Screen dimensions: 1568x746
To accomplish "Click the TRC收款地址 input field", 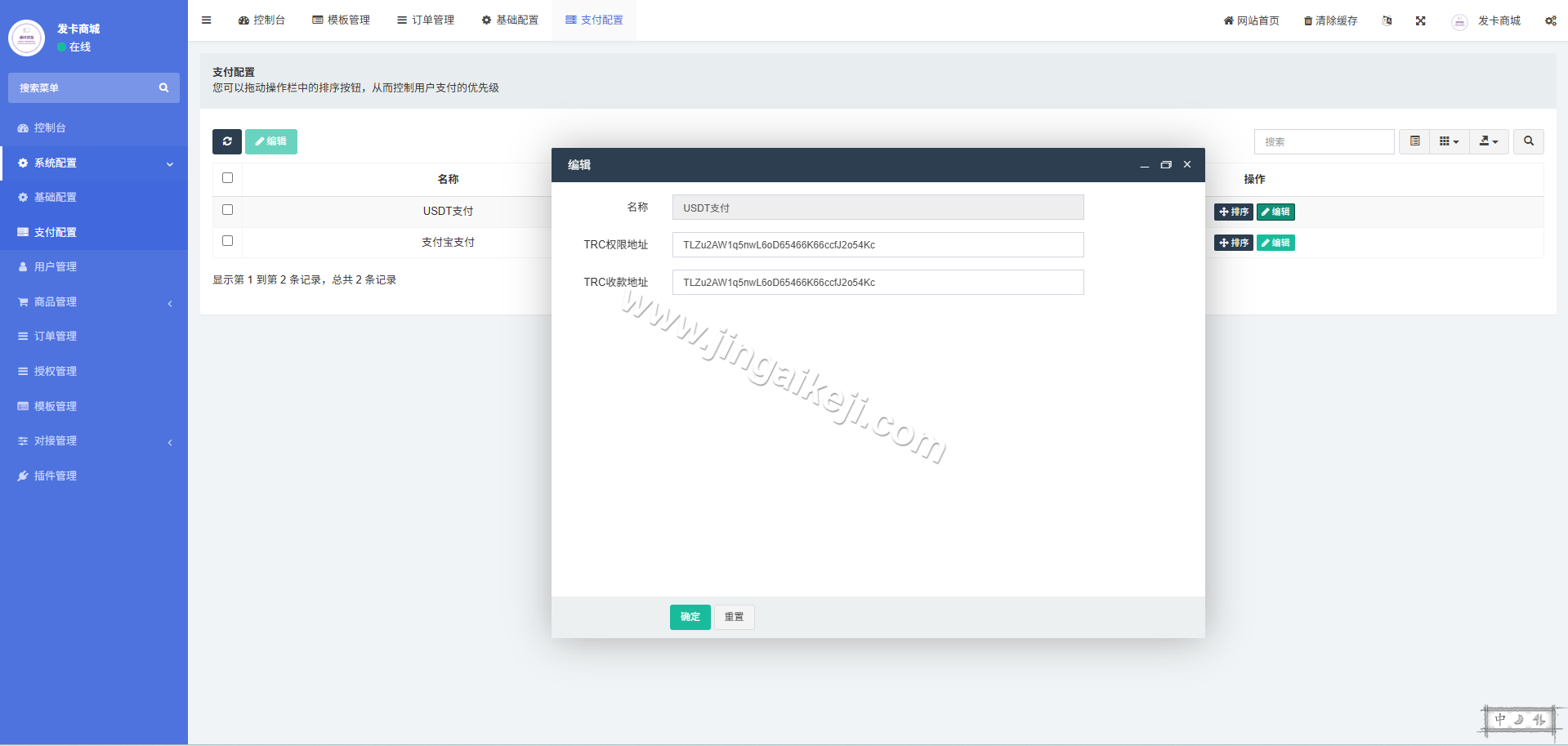I will click(877, 282).
